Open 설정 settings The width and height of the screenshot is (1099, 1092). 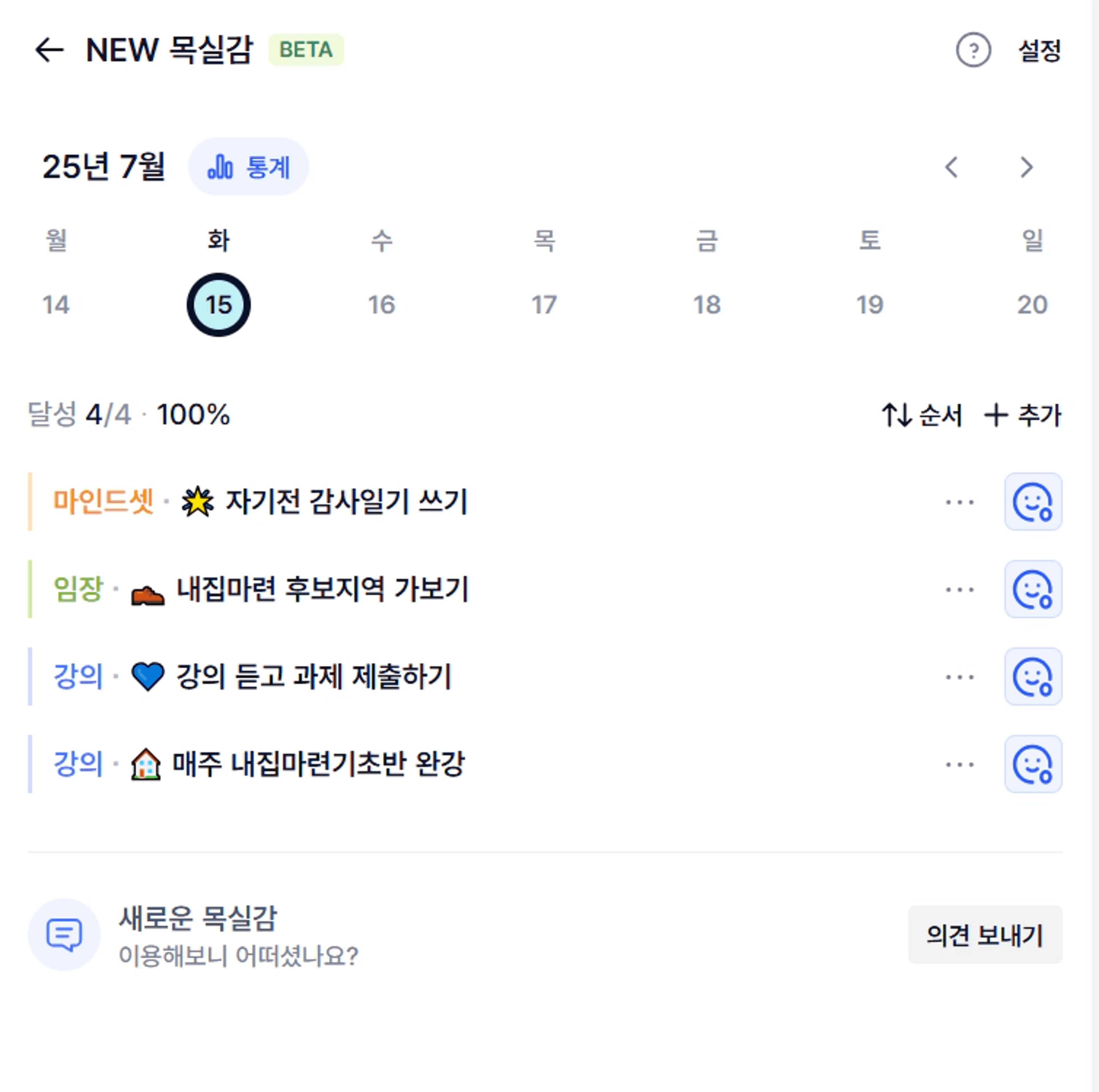(x=1039, y=51)
